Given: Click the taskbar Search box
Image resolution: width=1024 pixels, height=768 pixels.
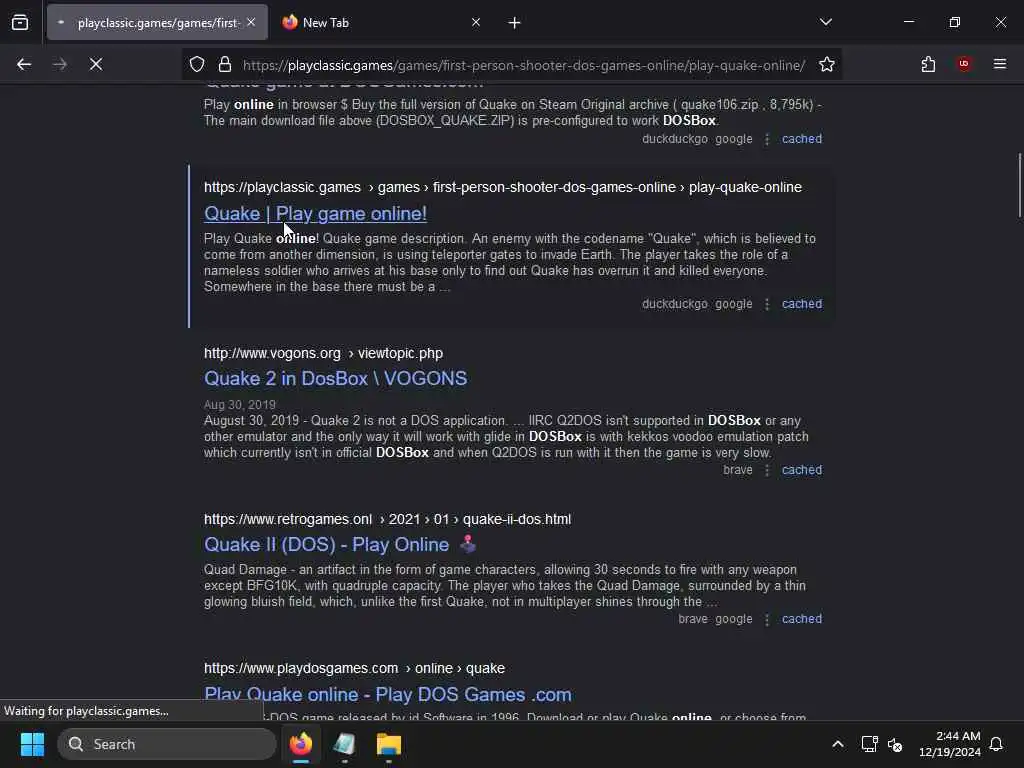Looking at the screenshot, I should tap(167, 744).
